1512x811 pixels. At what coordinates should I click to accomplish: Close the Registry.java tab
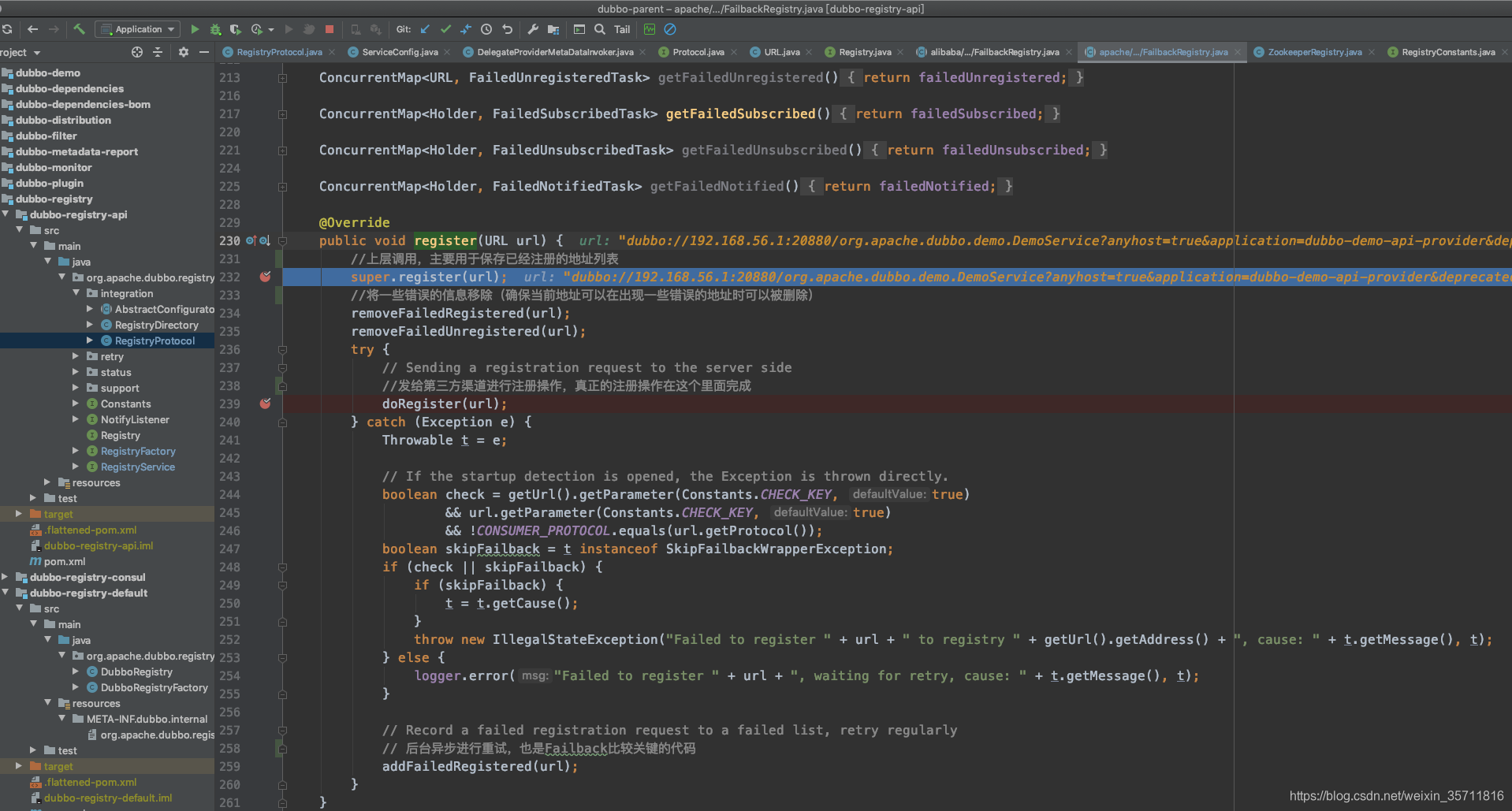click(900, 52)
